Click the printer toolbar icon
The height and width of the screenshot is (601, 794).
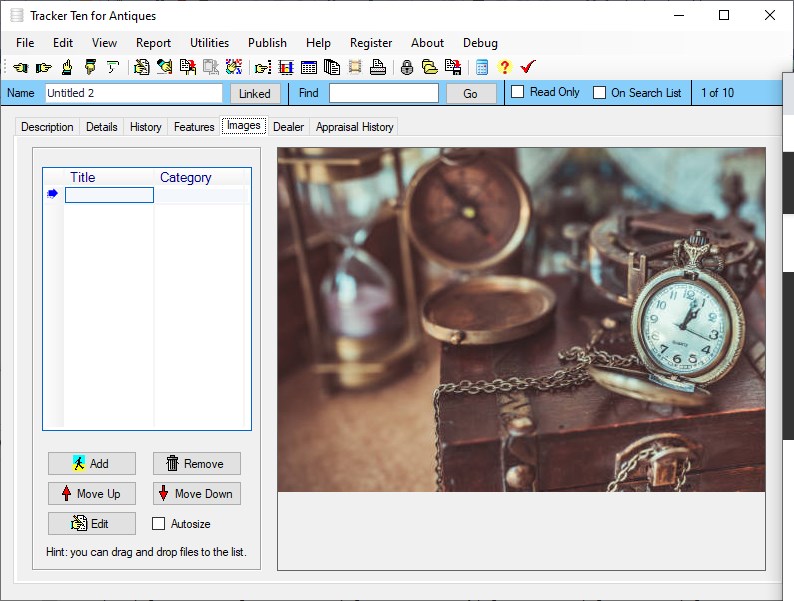click(378, 67)
